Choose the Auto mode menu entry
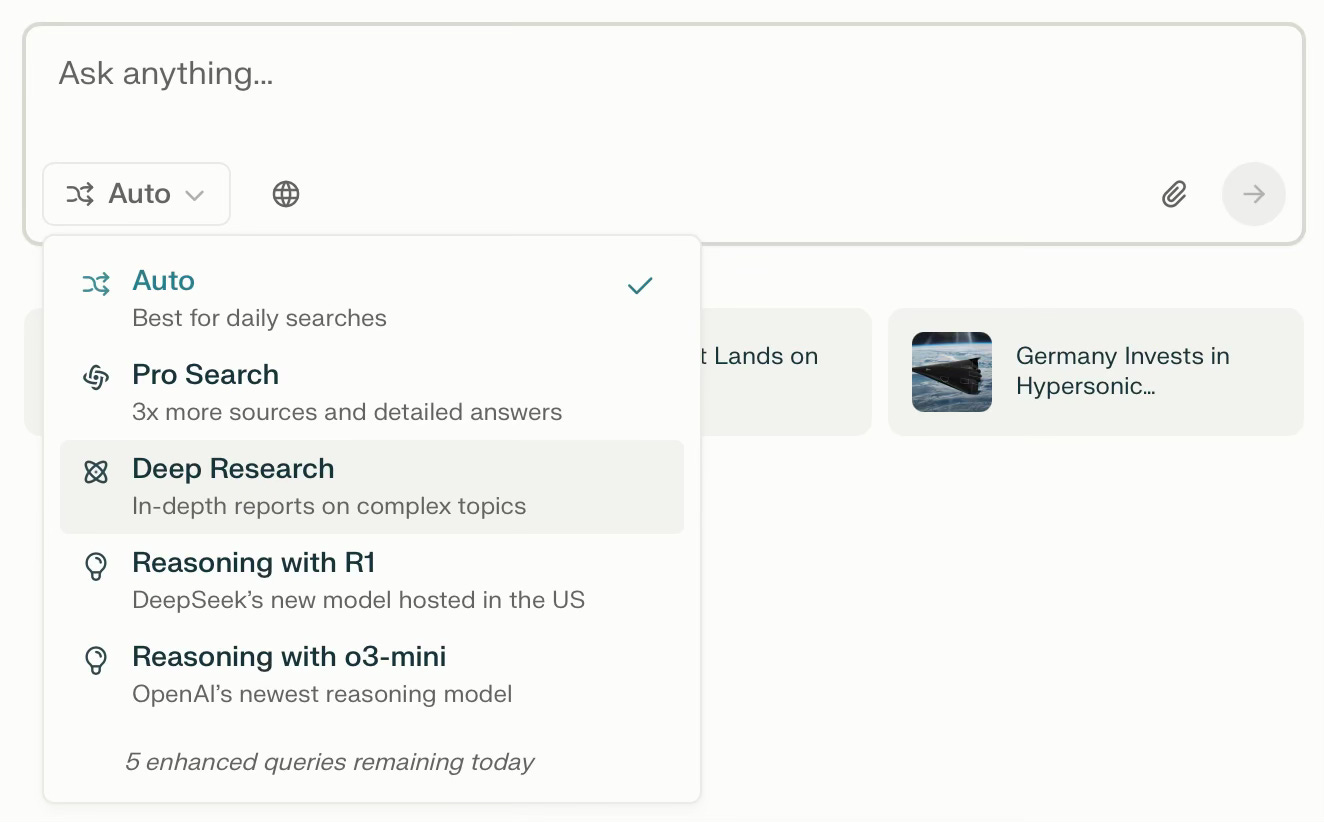Viewport: 1324px width, 822px height. (x=163, y=281)
